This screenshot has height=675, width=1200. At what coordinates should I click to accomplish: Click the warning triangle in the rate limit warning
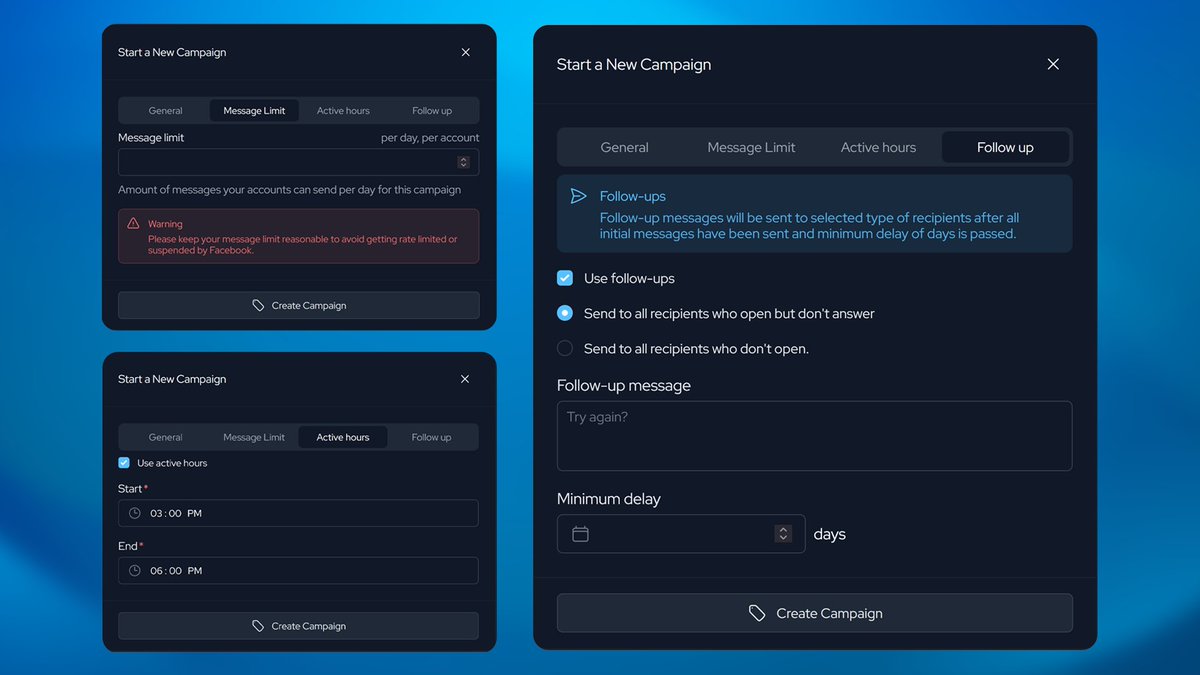[x=134, y=223]
